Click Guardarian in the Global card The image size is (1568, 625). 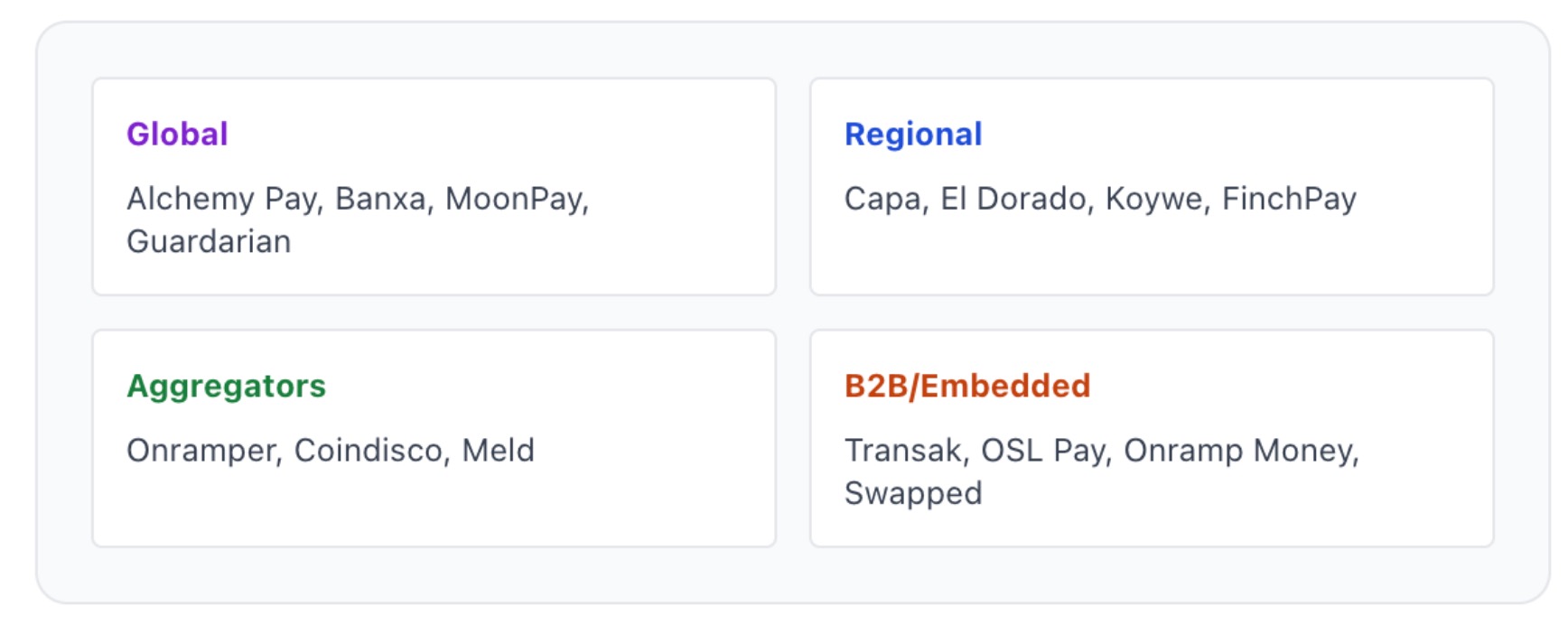209,242
